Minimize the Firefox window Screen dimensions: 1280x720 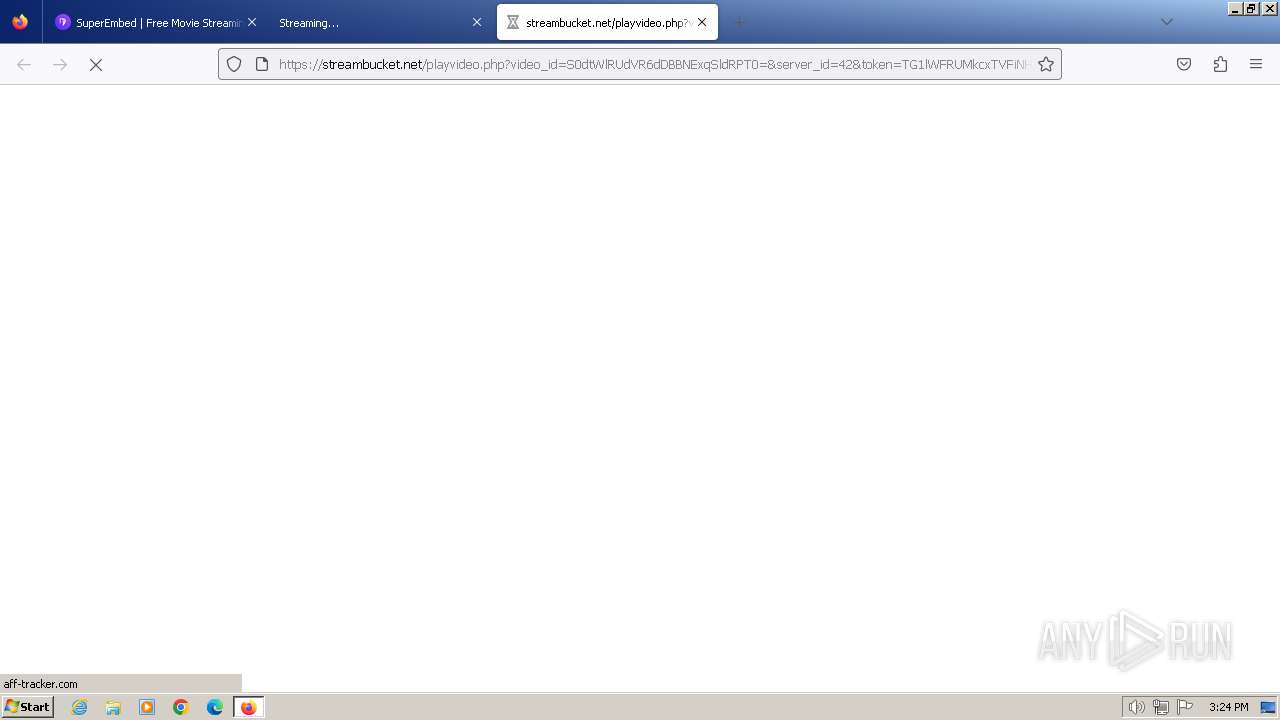coord(1235,8)
